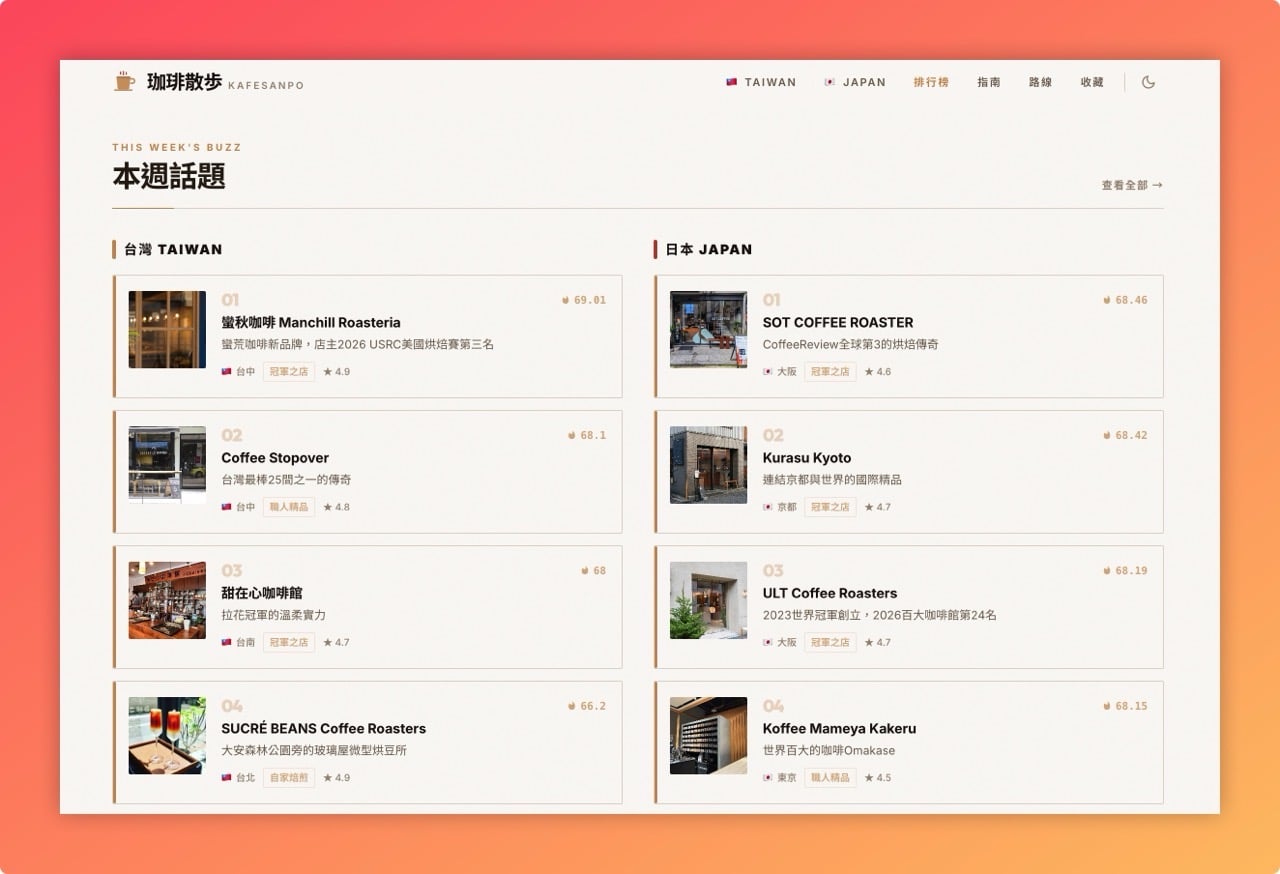The width and height of the screenshot is (1280, 874).
Task: Open the ULT Coffee Roasters title link
Action: tap(829, 593)
